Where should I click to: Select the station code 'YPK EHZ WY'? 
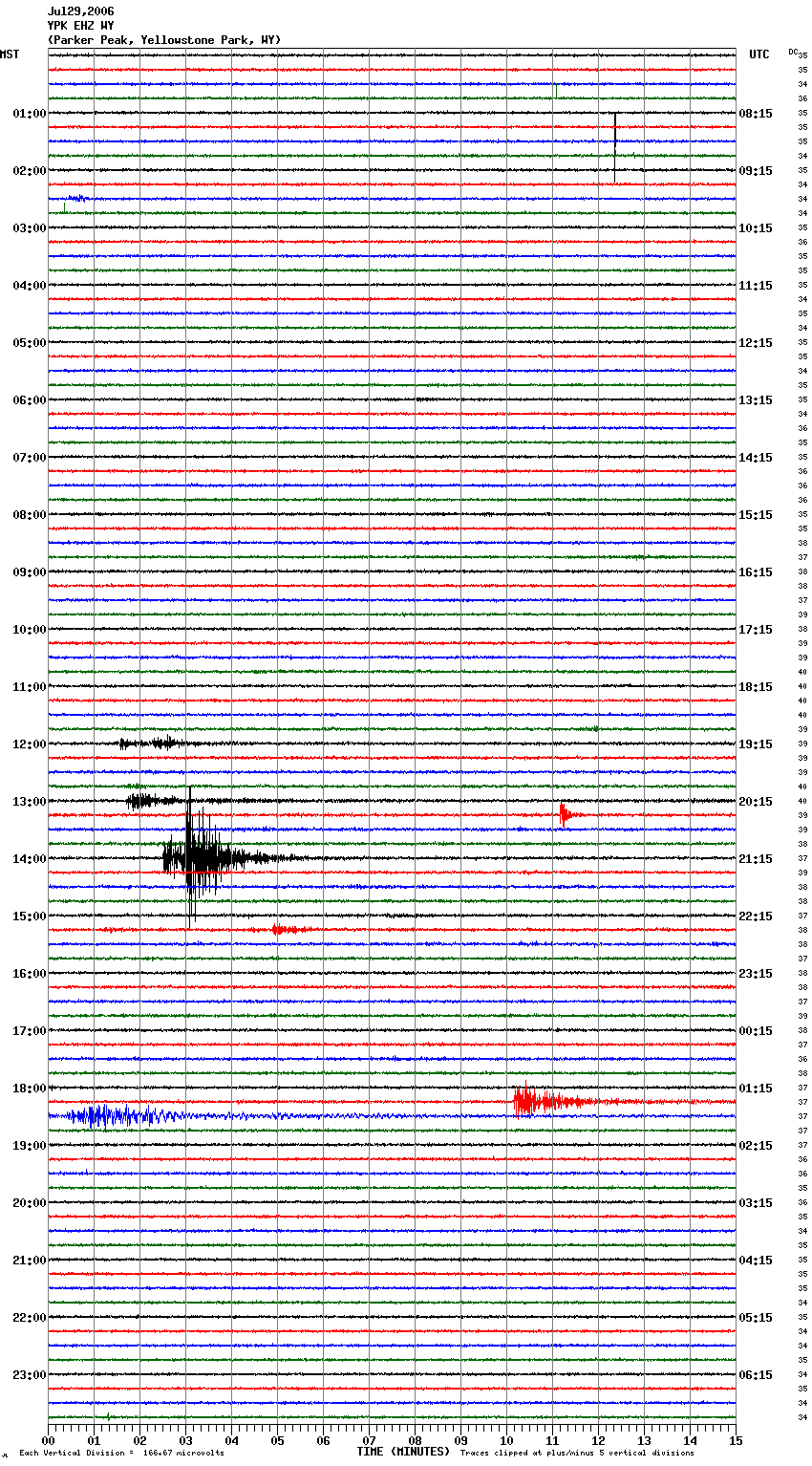[x=80, y=26]
